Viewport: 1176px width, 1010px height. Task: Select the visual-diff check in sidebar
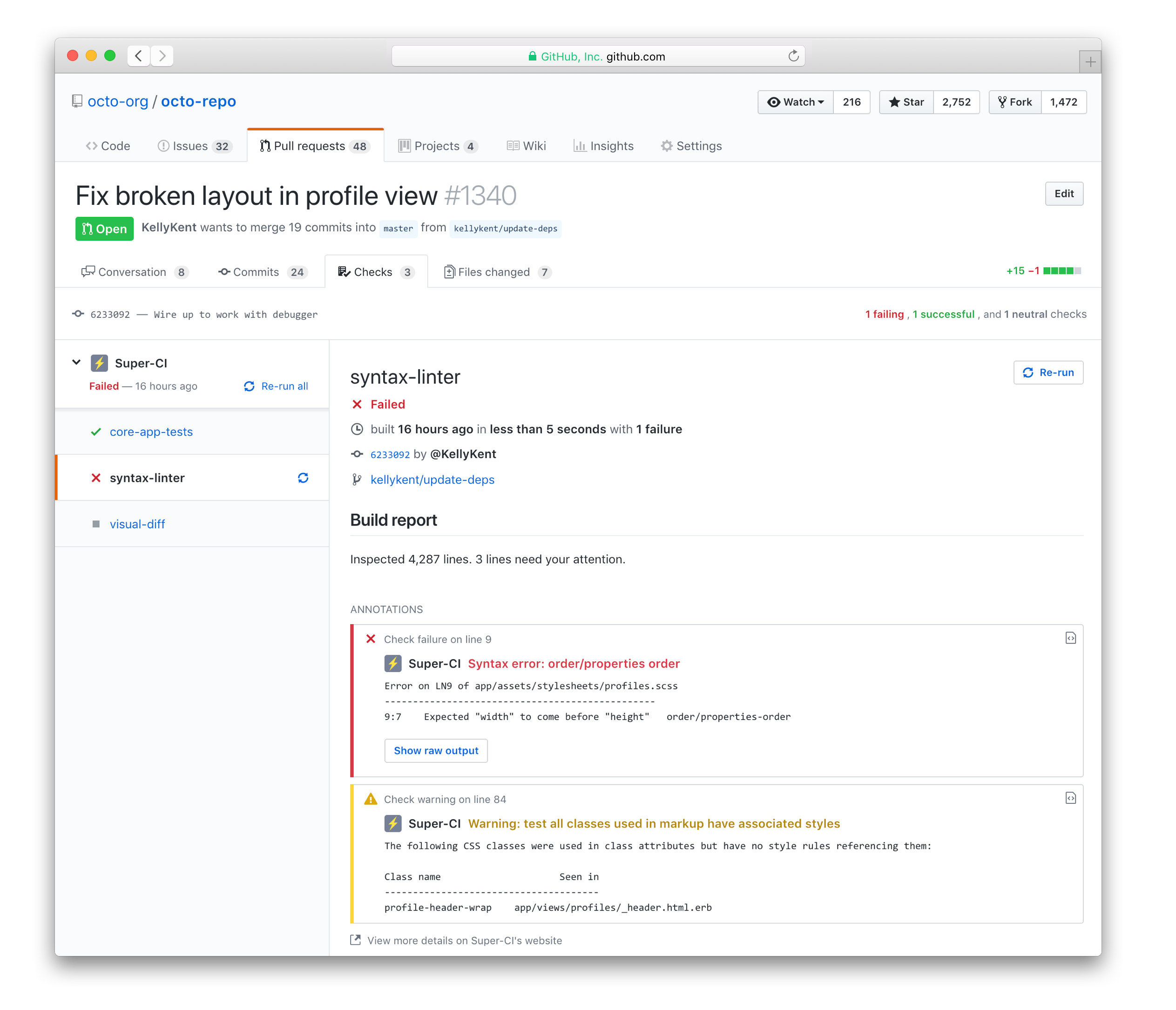(137, 524)
